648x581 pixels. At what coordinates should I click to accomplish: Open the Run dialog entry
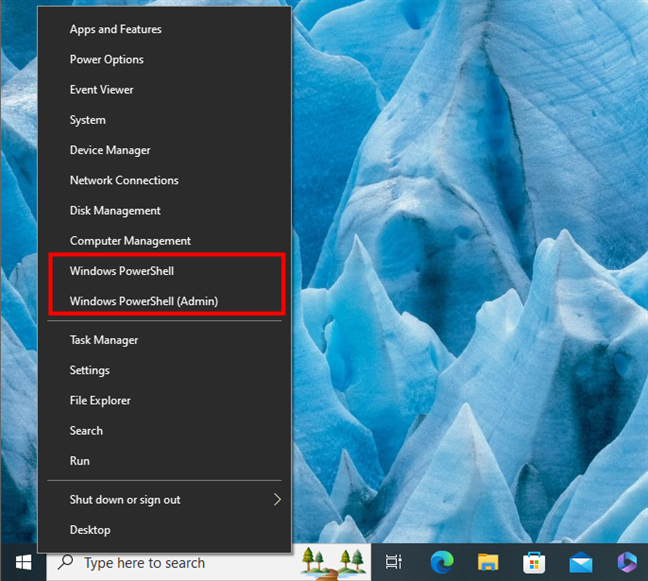click(164, 461)
